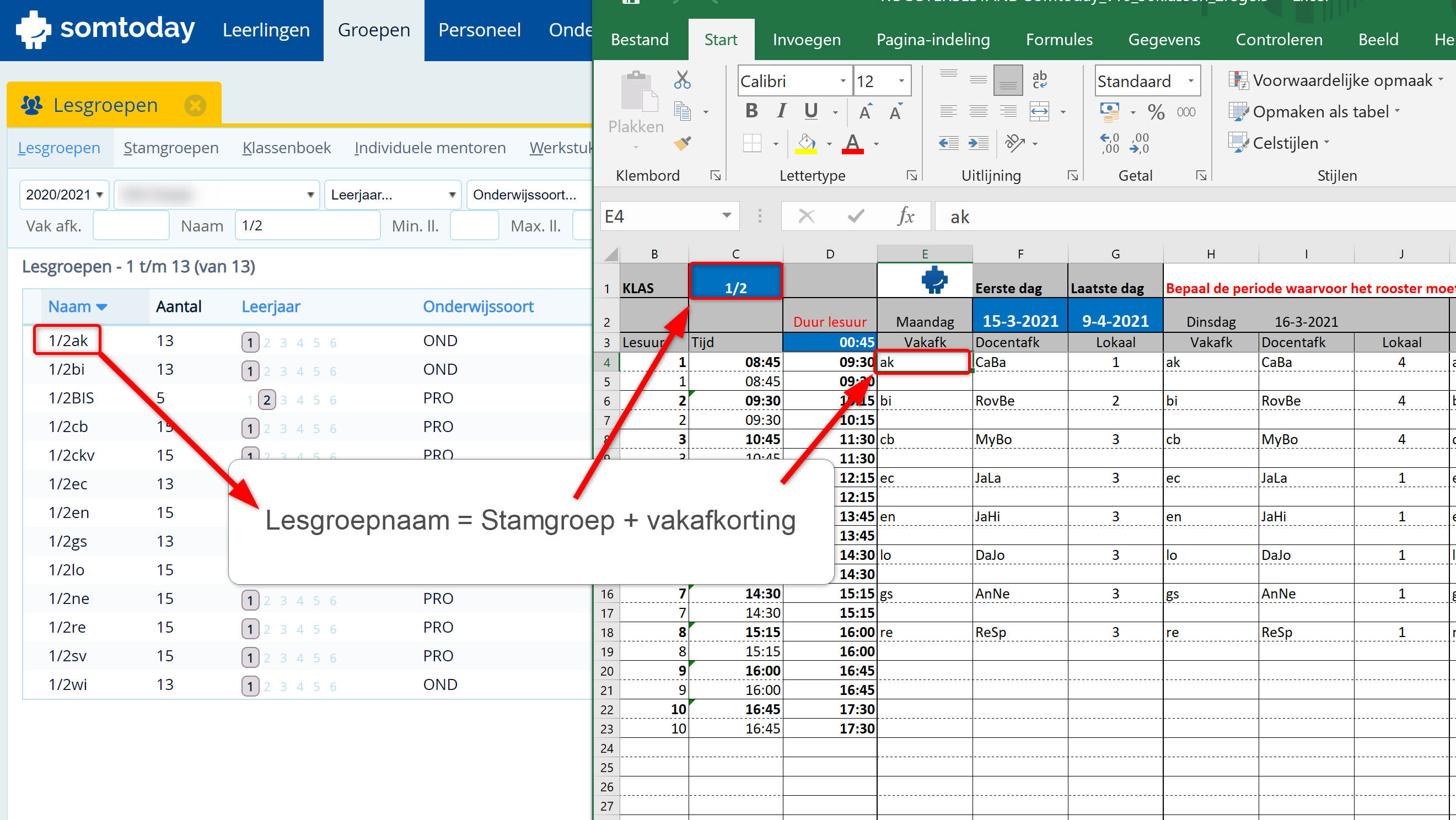This screenshot has height=820, width=1456.
Task: Decrease font size with small A icon
Action: [896, 111]
